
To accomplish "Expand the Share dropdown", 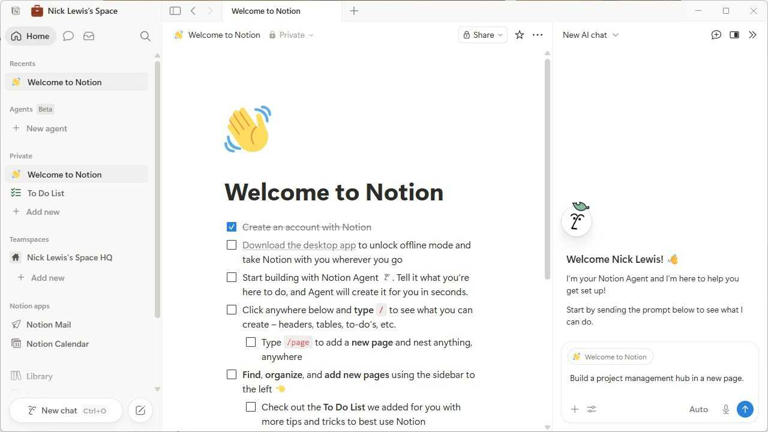I will (483, 35).
